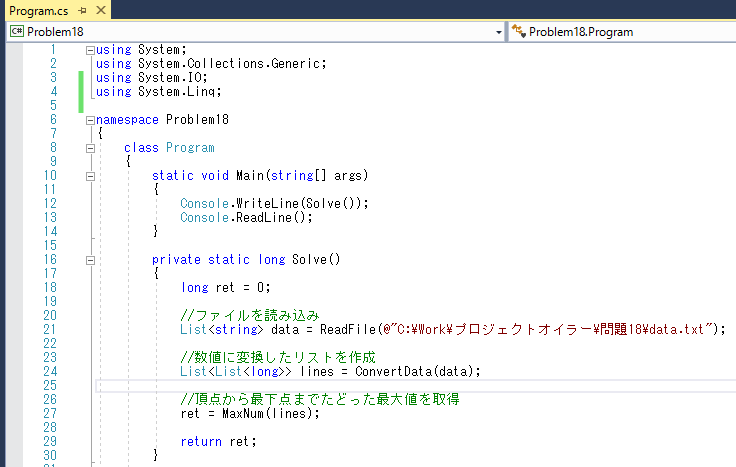Click 'System.Linq' in the using line
Screen dimensions: 736x467
click(x=176, y=92)
